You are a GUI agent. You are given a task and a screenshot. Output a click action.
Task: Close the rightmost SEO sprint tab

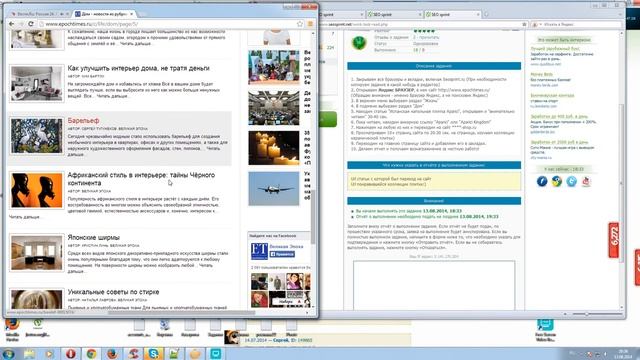(x=478, y=14)
